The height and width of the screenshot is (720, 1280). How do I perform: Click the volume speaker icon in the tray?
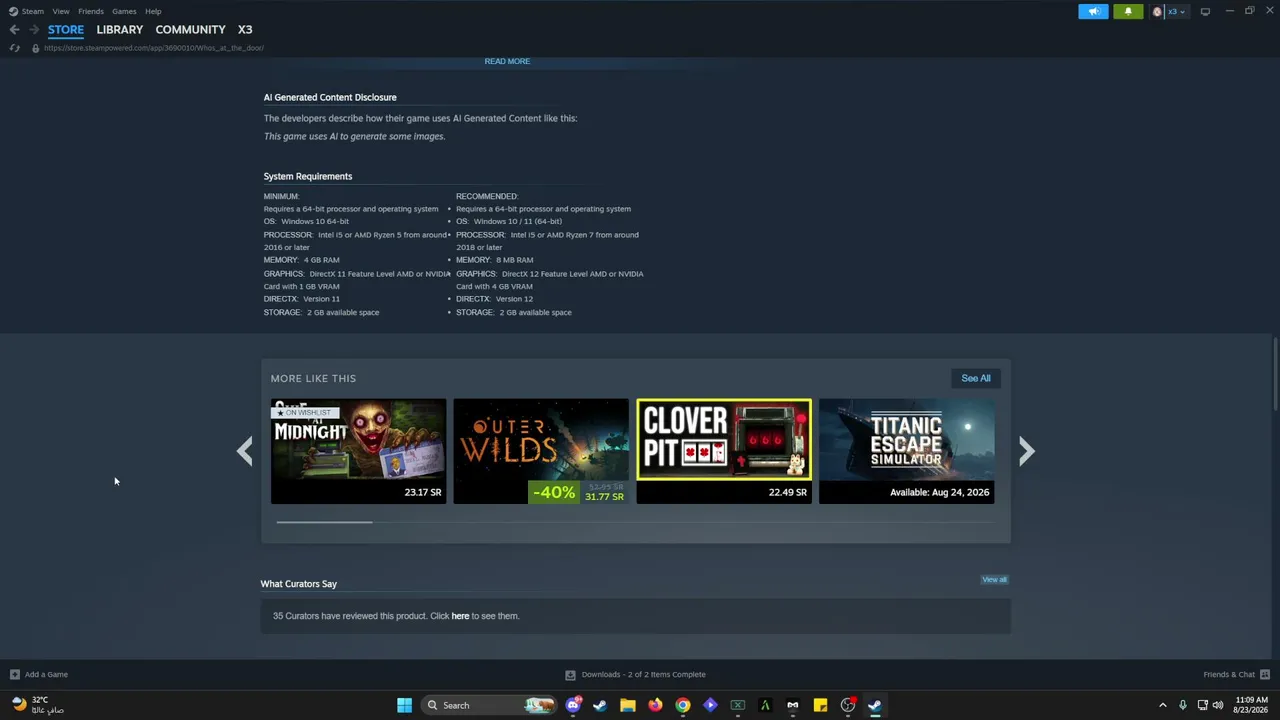[1218, 705]
